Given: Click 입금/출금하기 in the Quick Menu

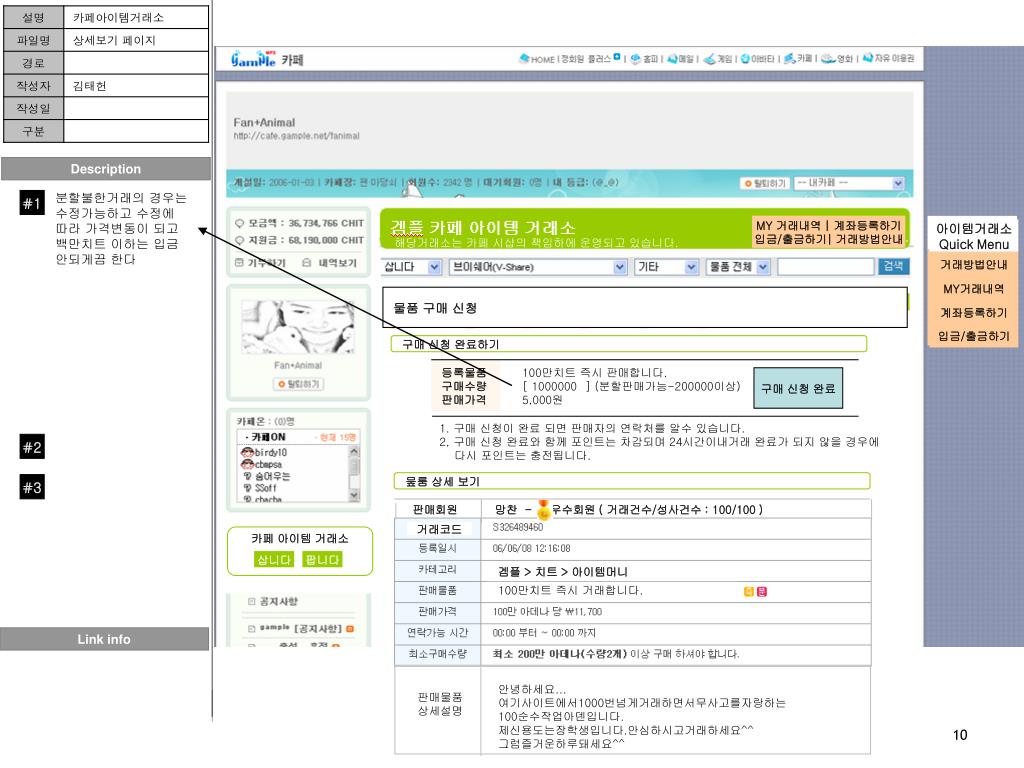Looking at the screenshot, I should pyautogui.click(x=973, y=336).
